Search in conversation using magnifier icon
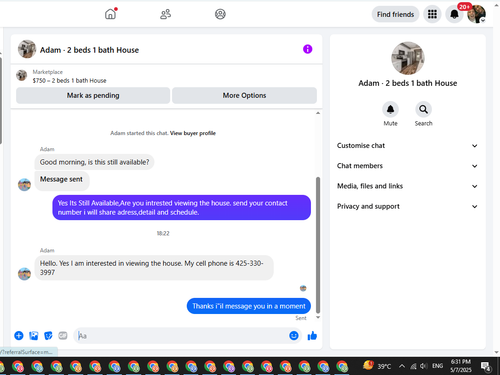This screenshot has width=500, height=375. [x=423, y=109]
